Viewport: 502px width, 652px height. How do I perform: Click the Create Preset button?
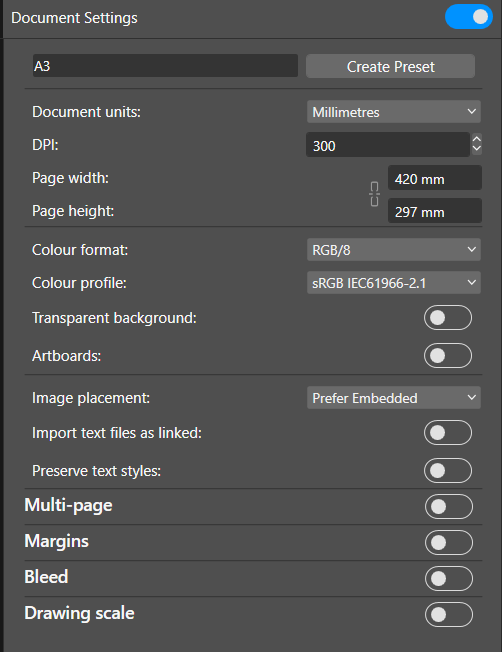click(390, 66)
